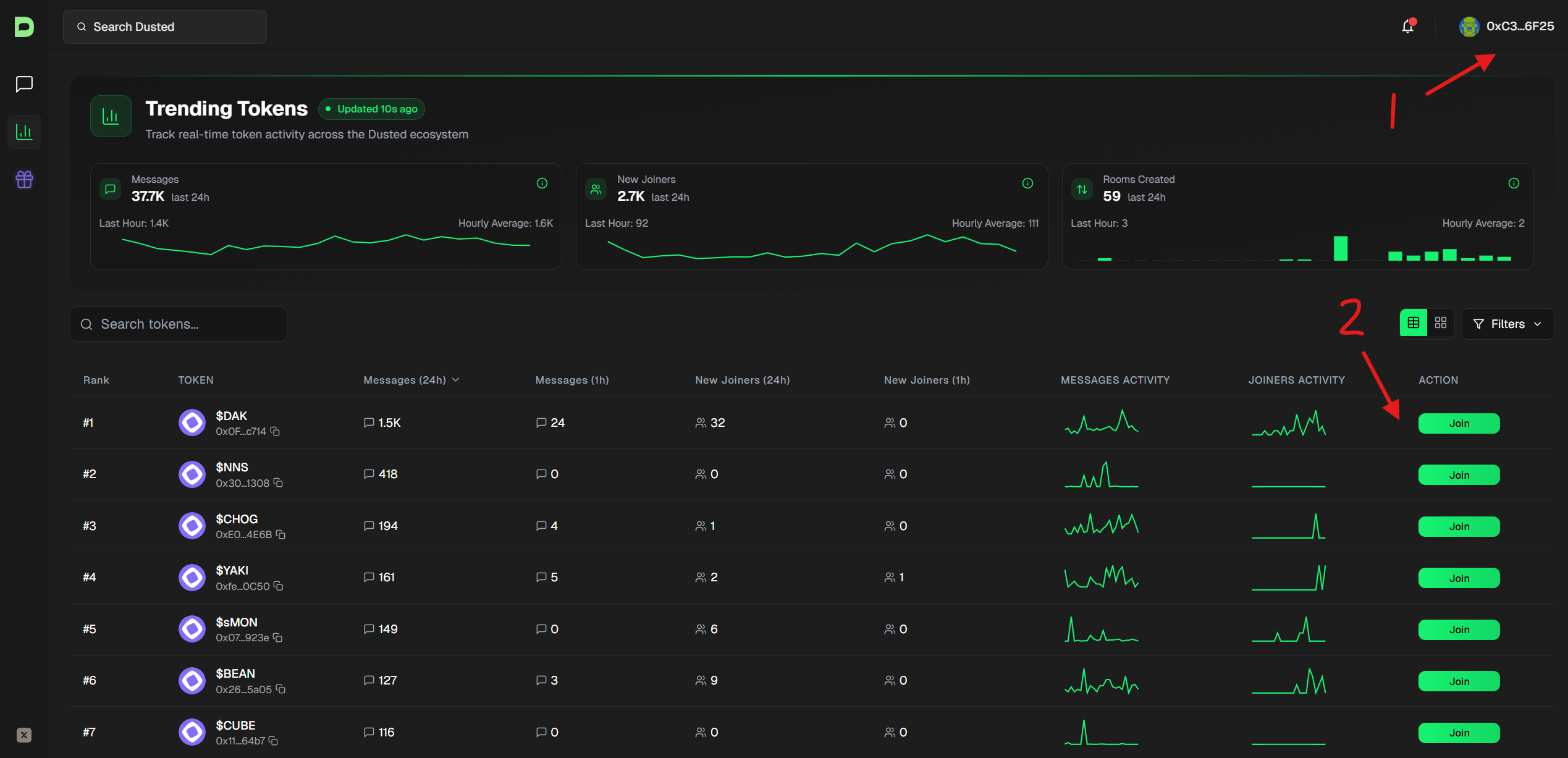
Task: Open the notifications bell
Action: 1408,26
